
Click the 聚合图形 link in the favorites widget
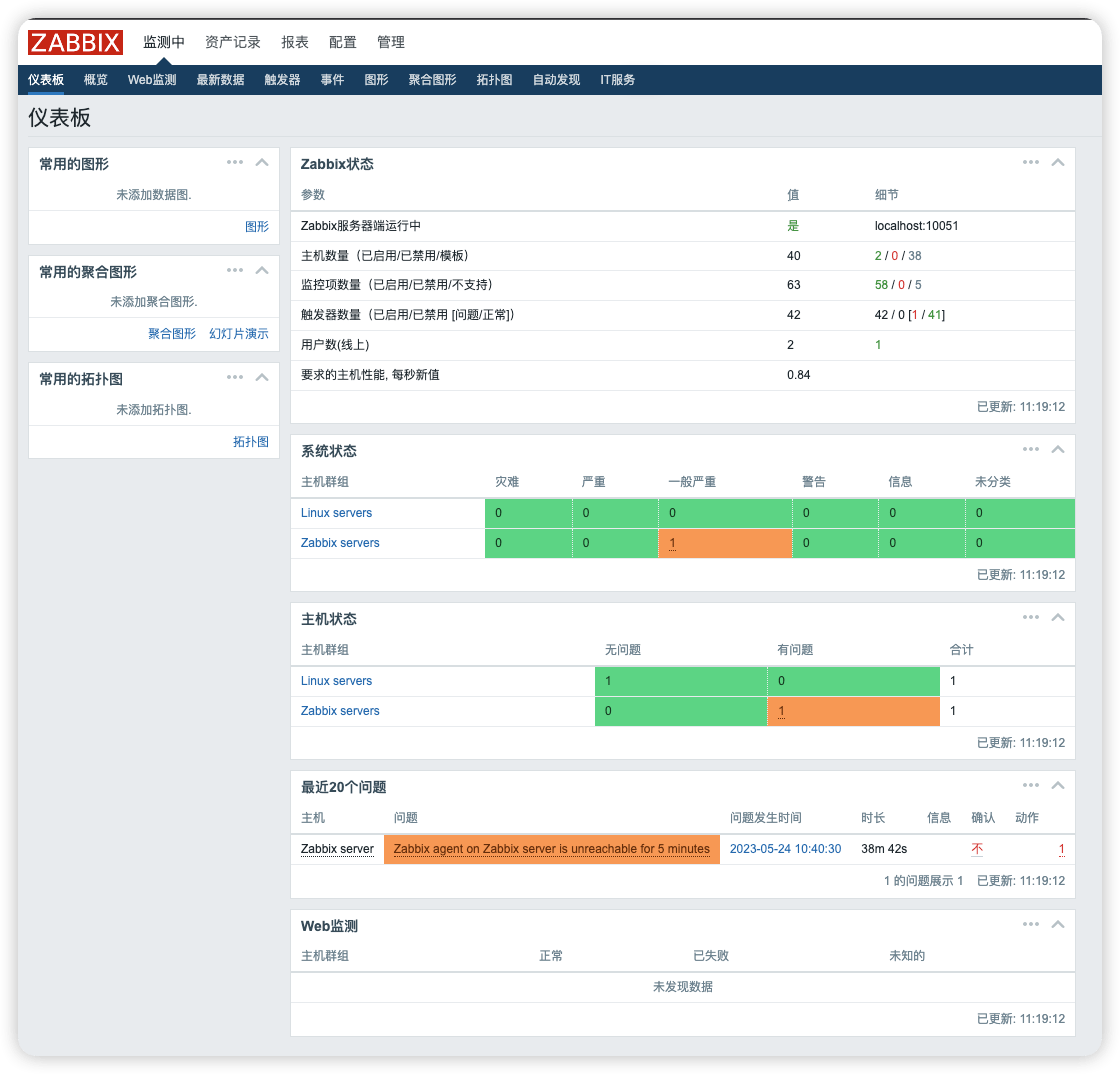pos(171,334)
